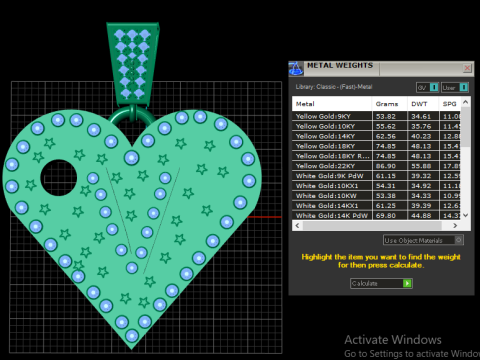Select the jump ring connecting the bail
Image resolution: width=480 pixels, height=360 pixels.
pyautogui.click(x=132, y=116)
